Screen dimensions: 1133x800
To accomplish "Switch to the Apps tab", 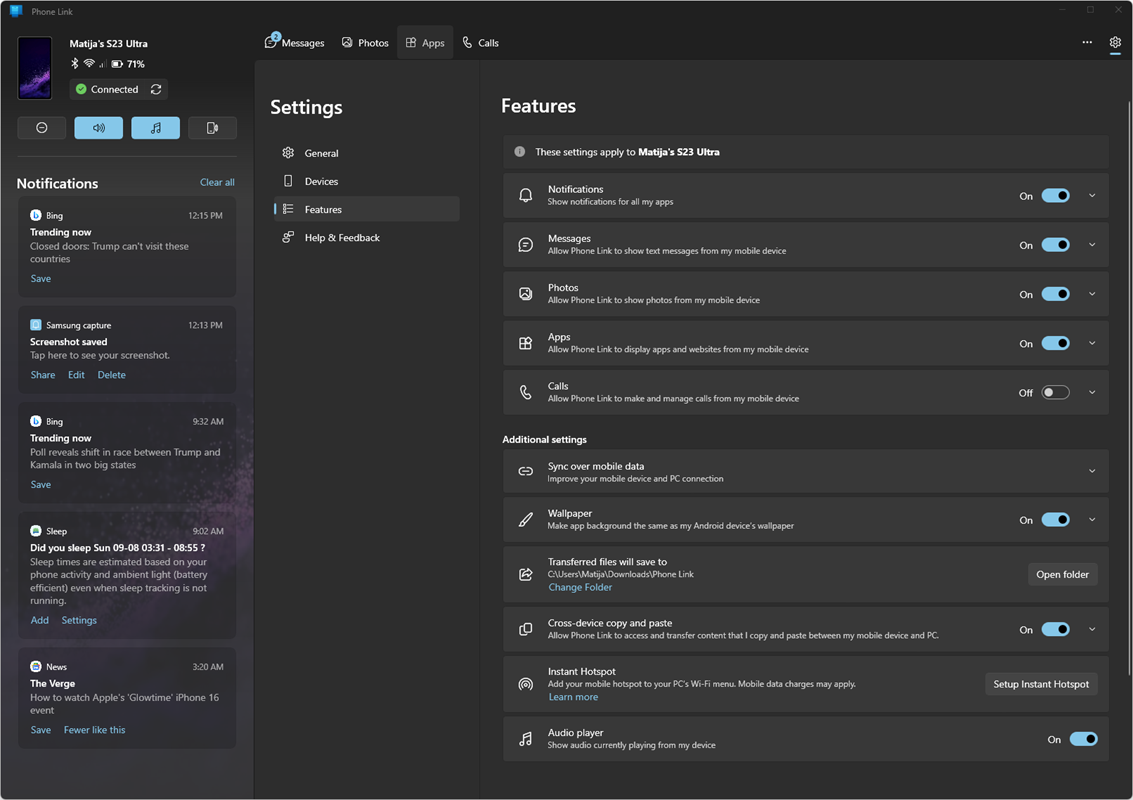I will pos(425,43).
